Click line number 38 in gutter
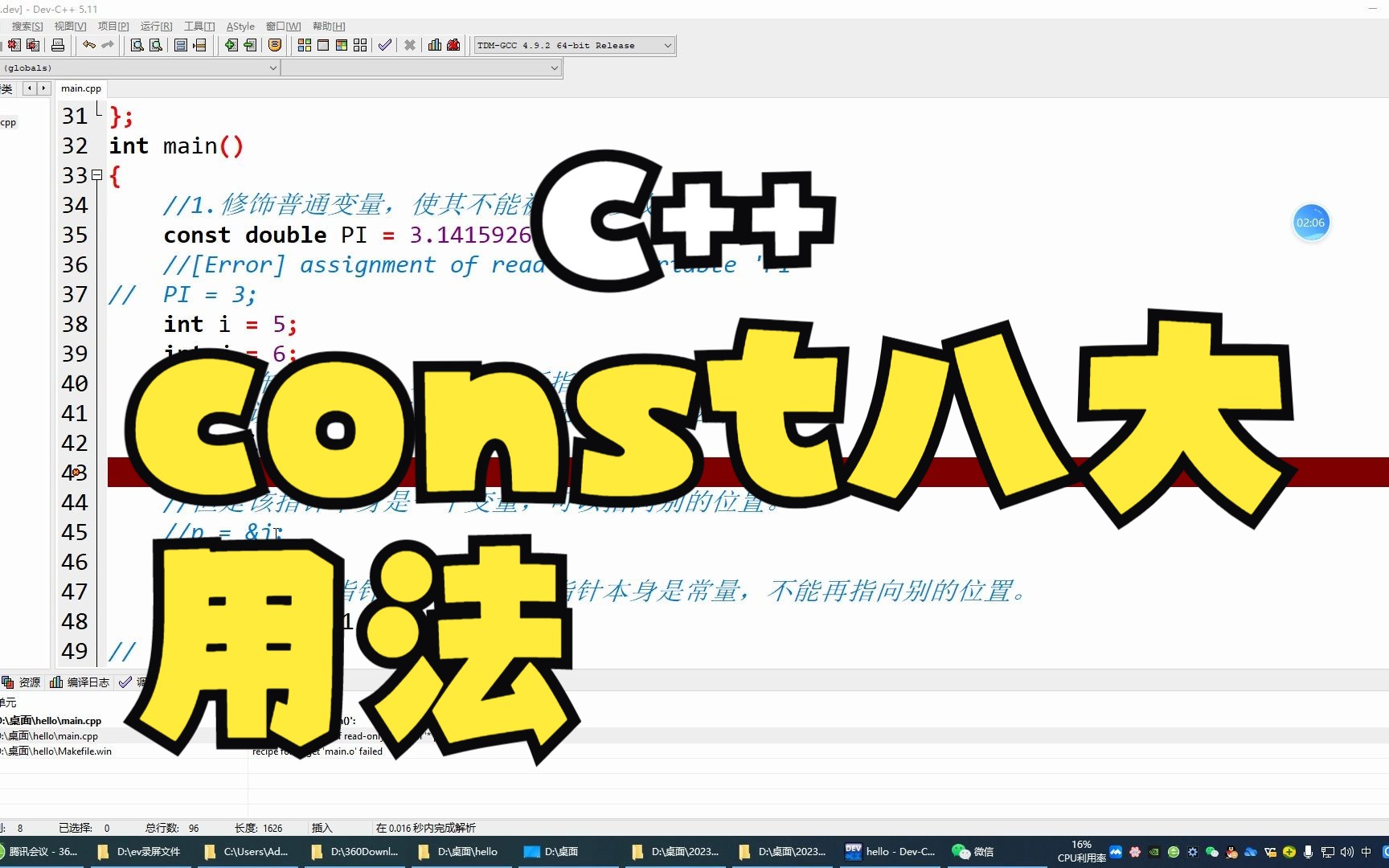1389x868 pixels. coord(75,324)
